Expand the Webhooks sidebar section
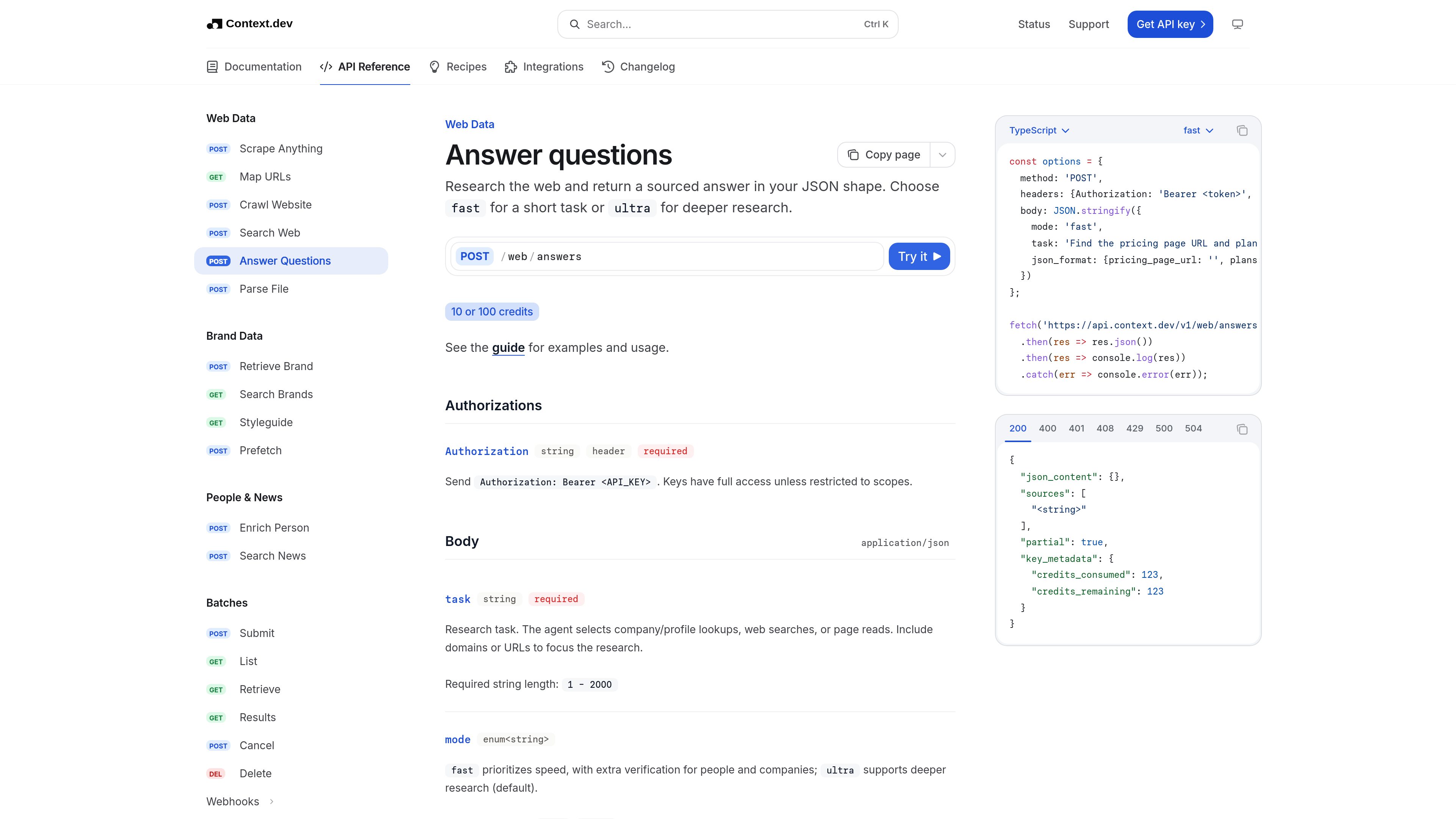The height and width of the screenshot is (819, 1456). click(240, 802)
